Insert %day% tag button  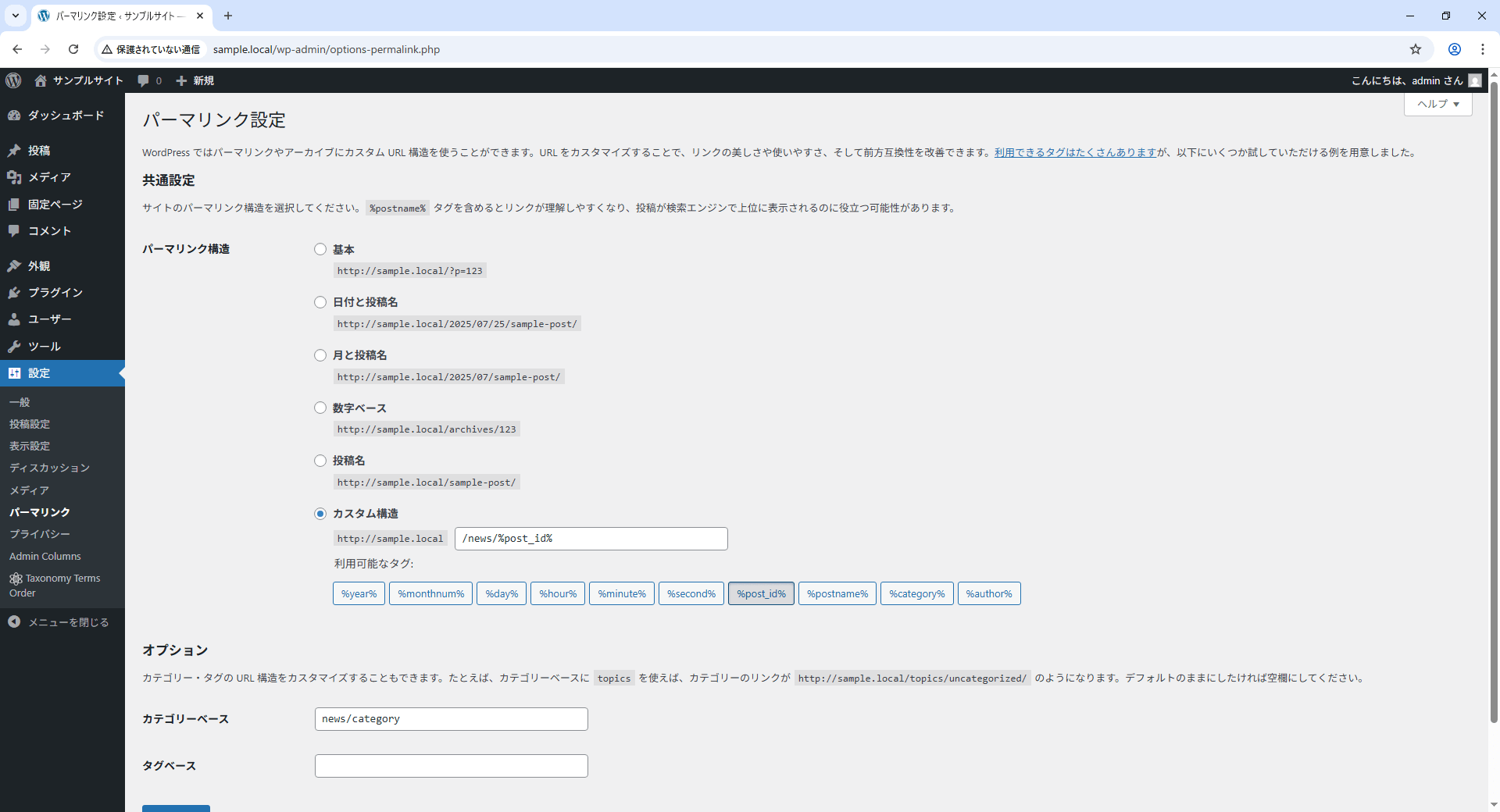click(502, 593)
